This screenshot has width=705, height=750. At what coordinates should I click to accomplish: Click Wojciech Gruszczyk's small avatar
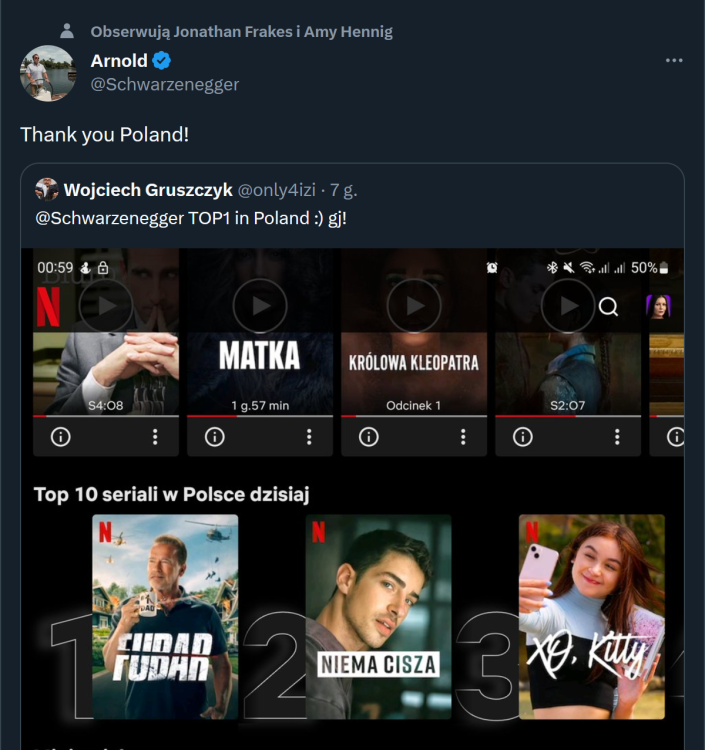point(46,190)
